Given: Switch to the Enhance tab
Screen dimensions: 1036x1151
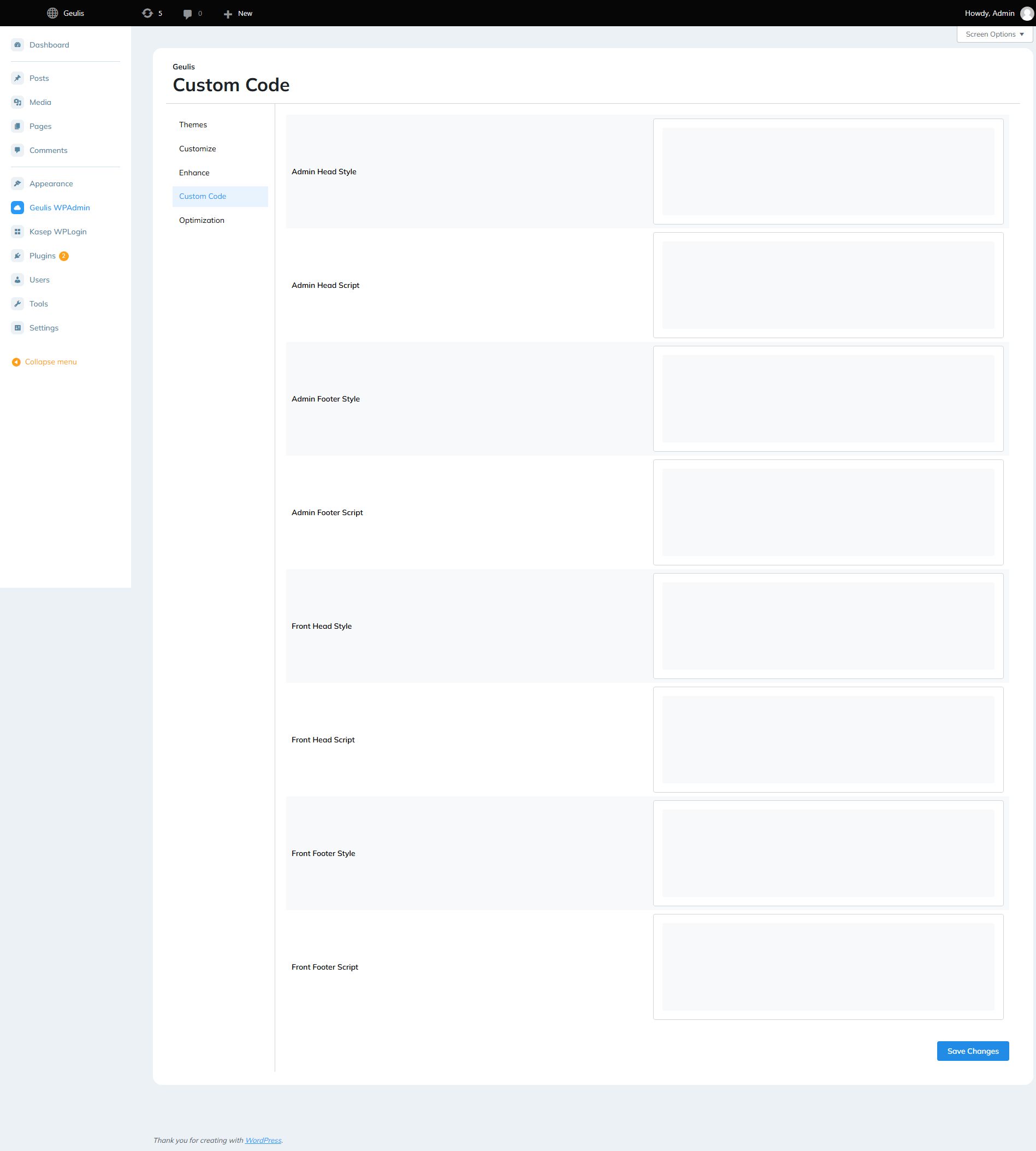Looking at the screenshot, I should (x=220, y=173).
